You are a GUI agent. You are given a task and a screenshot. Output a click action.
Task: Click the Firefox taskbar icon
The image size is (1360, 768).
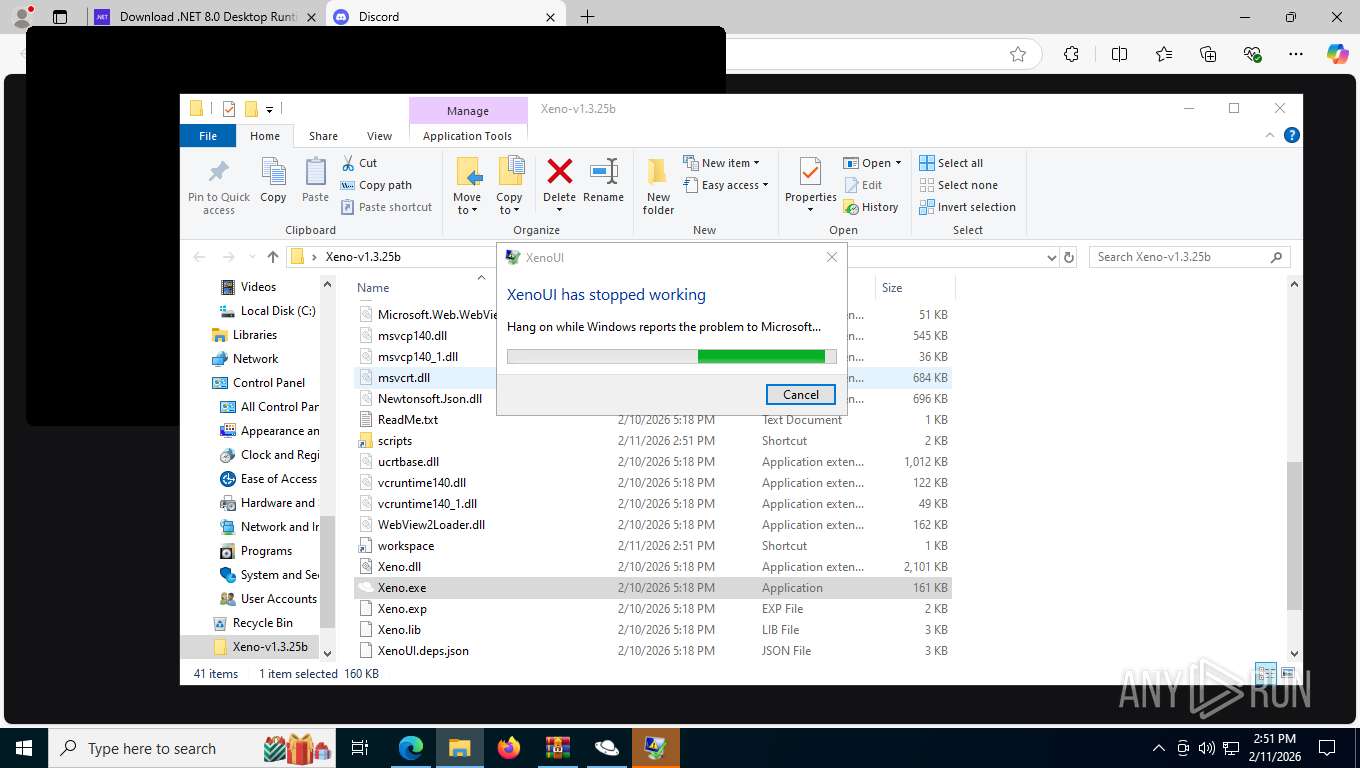pos(508,748)
